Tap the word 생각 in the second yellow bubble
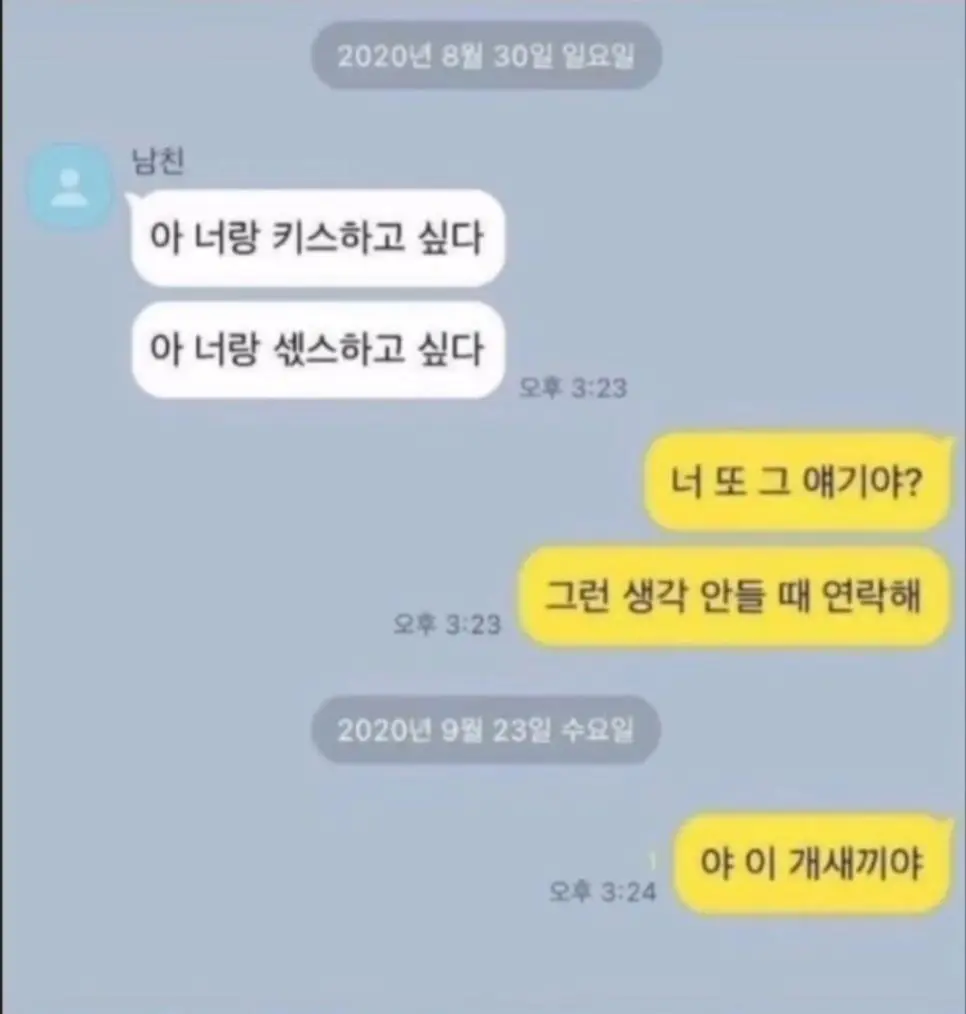The image size is (966, 1014). pos(654,596)
